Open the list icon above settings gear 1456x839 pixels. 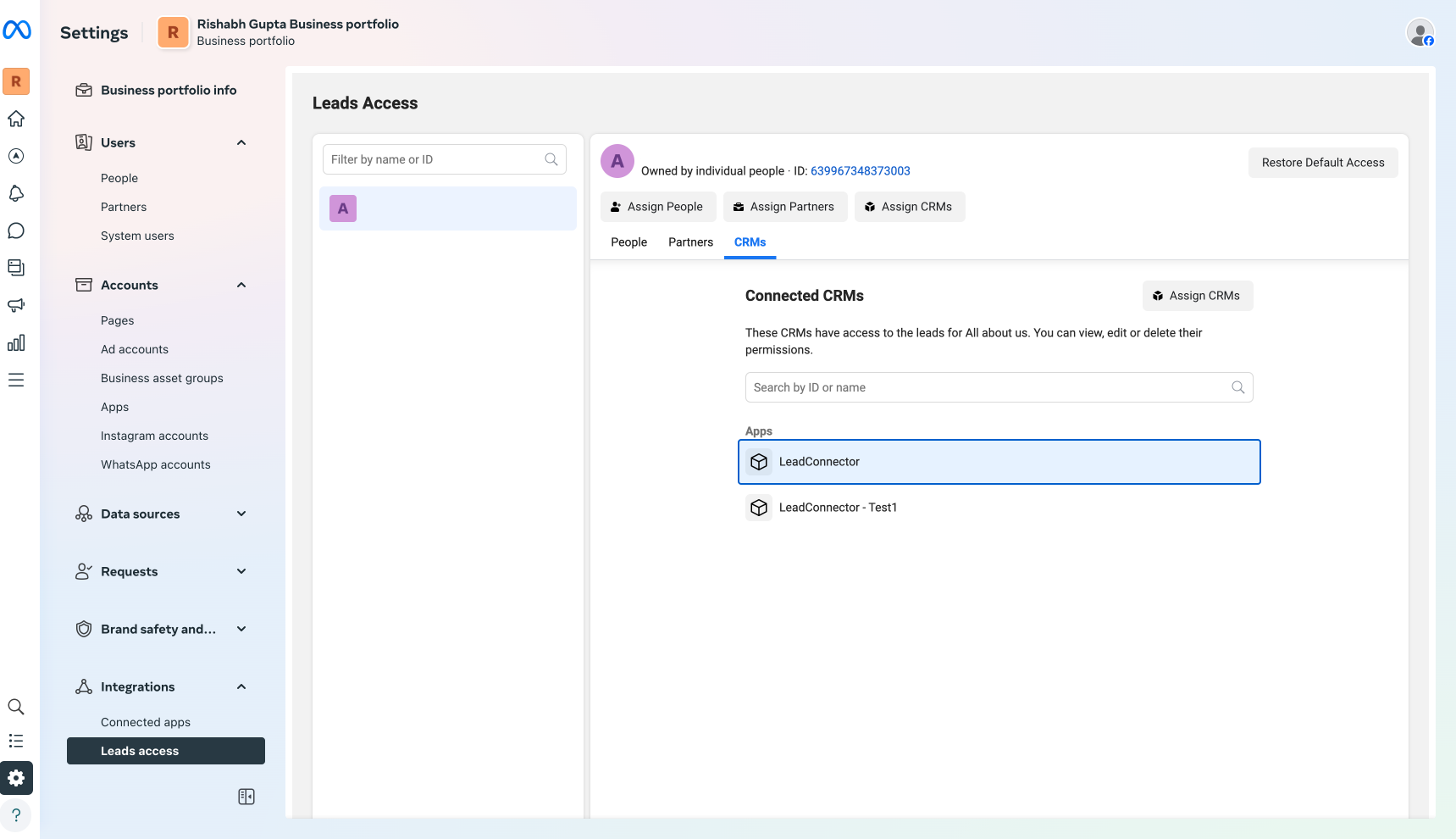(x=16, y=741)
